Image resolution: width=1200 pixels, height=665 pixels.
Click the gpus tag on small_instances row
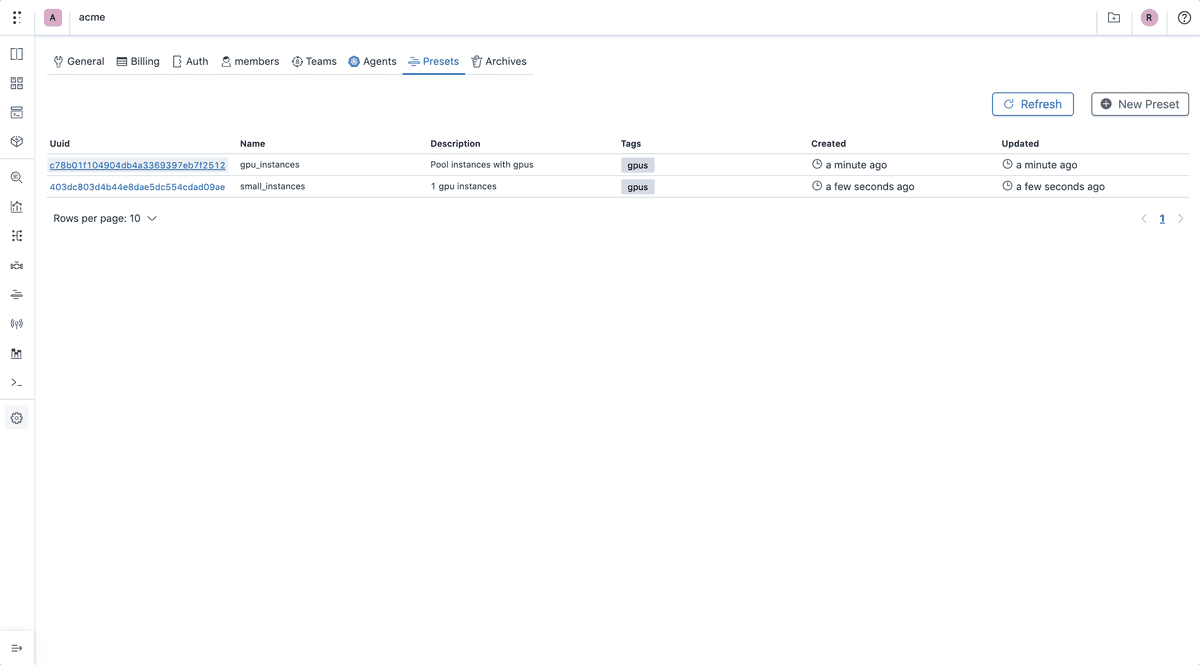[638, 187]
